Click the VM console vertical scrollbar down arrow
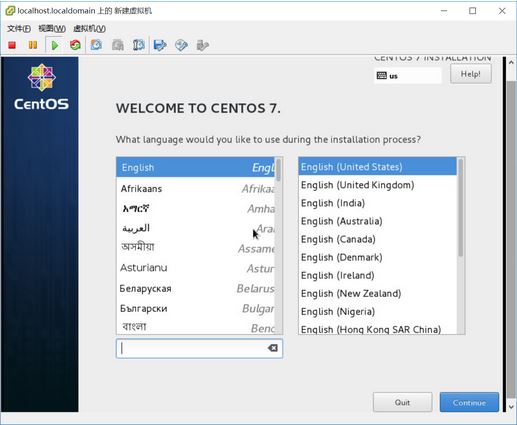The image size is (517, 425). point(511,406)
